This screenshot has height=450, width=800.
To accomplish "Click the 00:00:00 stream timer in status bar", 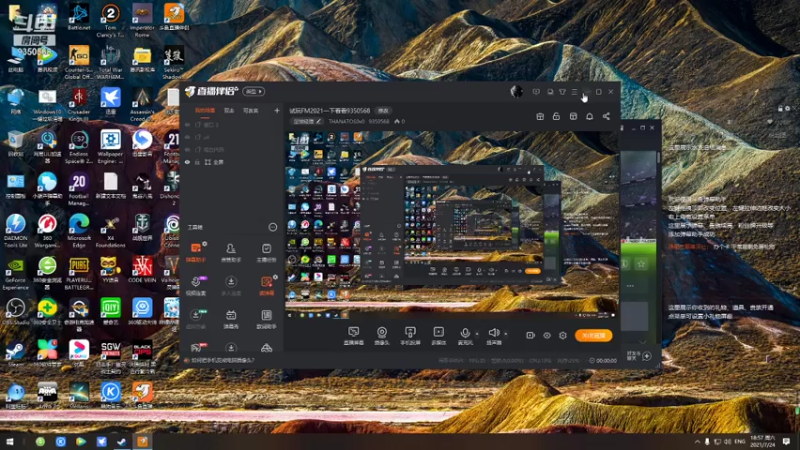I will 603,360.
